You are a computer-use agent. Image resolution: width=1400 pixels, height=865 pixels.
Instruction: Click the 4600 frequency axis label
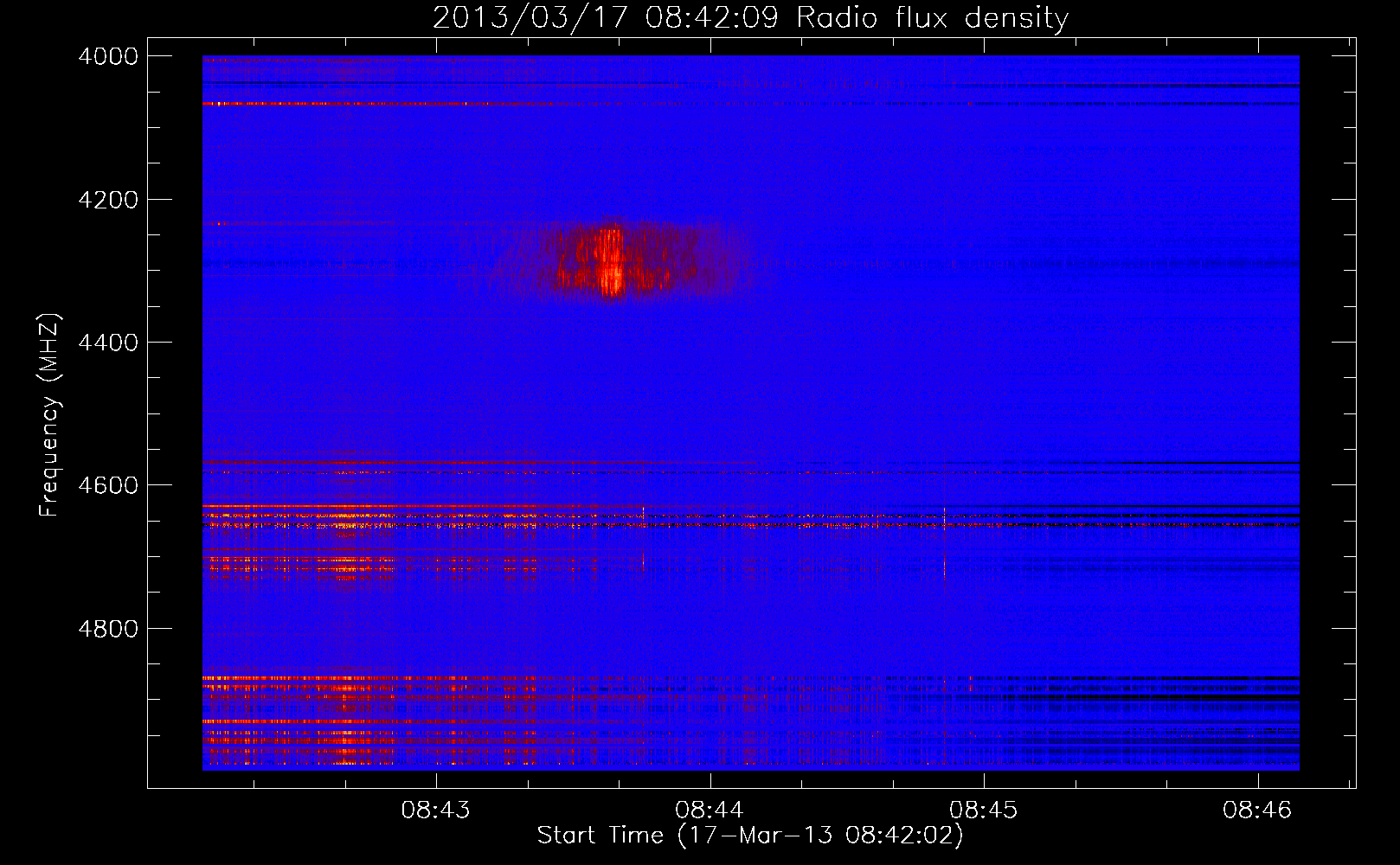108,485
